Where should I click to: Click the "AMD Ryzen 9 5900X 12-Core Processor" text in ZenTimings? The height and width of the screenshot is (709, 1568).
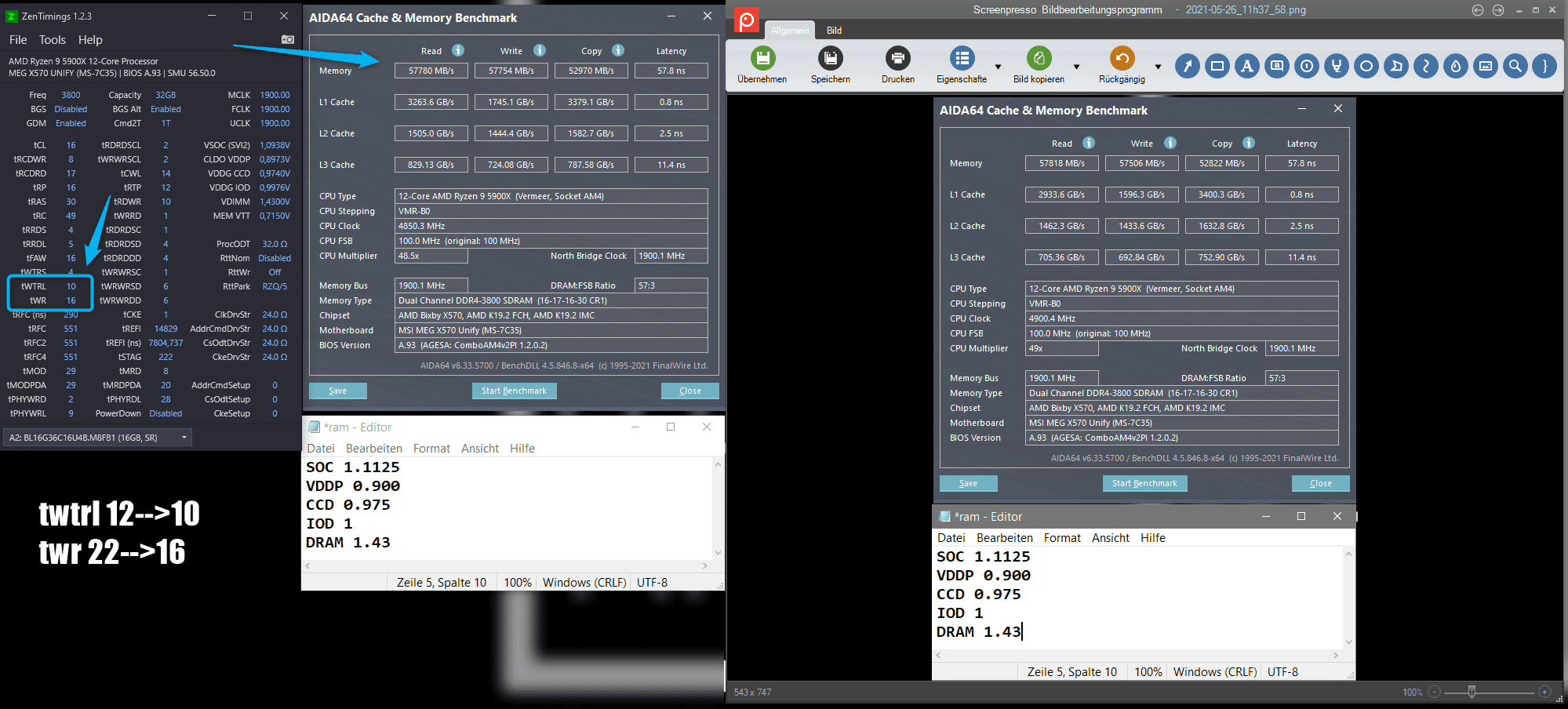click(x=83, y=61)
